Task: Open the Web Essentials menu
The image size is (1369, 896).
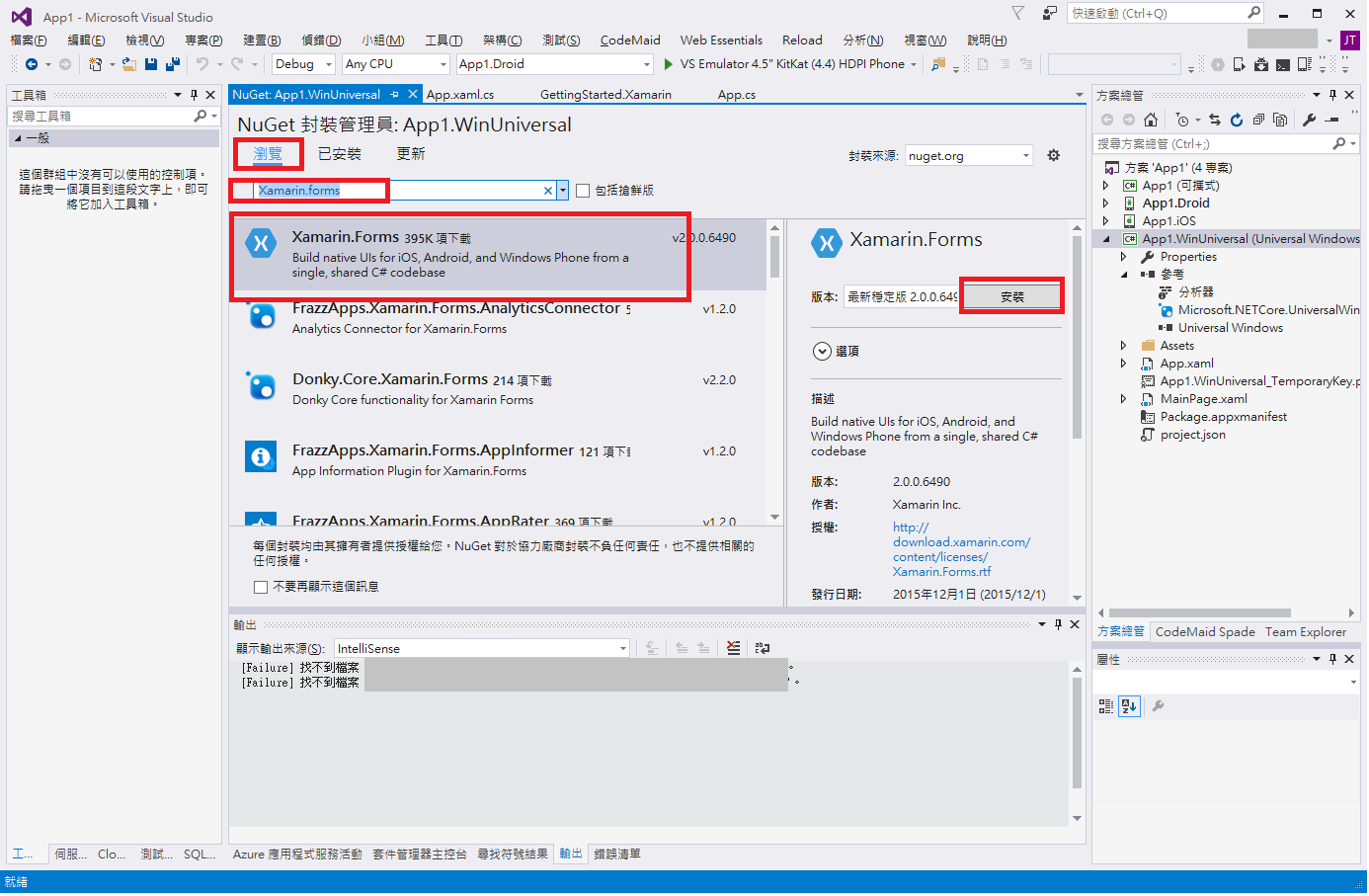Action: pos(721,41)
